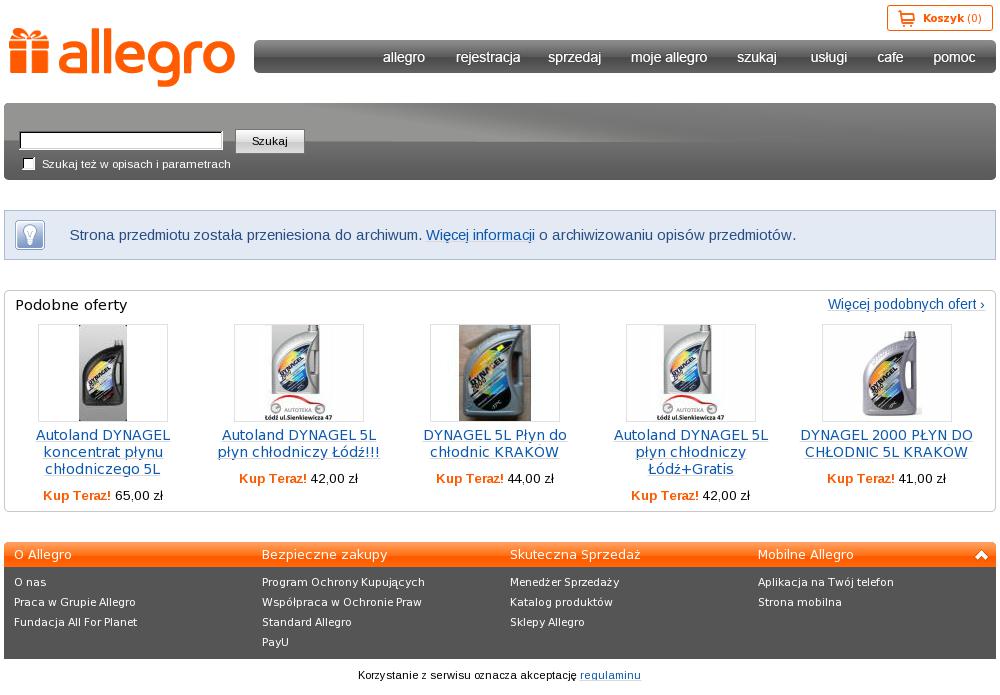Open DYNAGEL 5L Płyn do chłodnic KRAKÓW link
The width and height of the screenshot is (1000, 695).
pyautogui.click(x=495, y=444)
